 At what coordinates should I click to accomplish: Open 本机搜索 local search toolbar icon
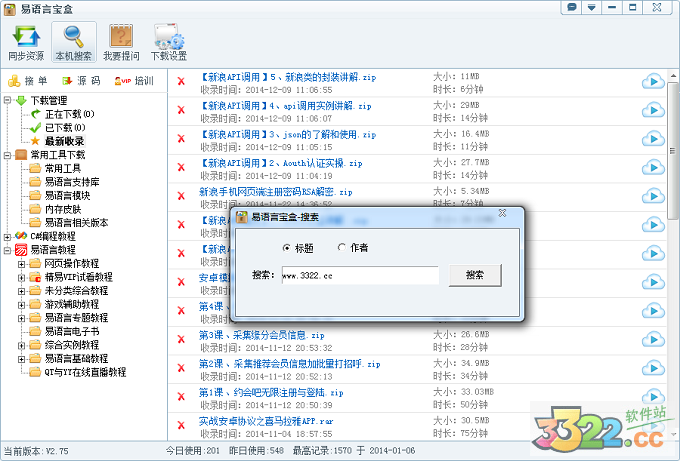pyautogui.click(x=74, y=43)
